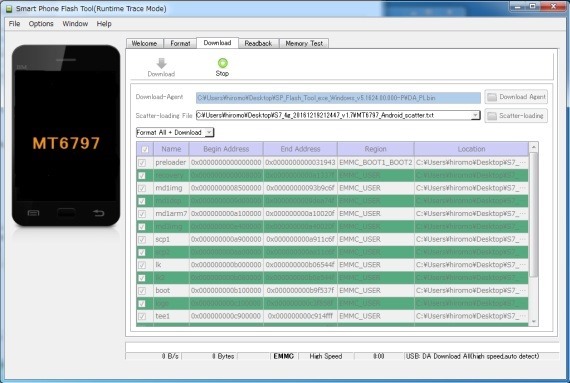Switch to the Welcome tab
Viewport: 570px width, 383px height.
[144, 43]
